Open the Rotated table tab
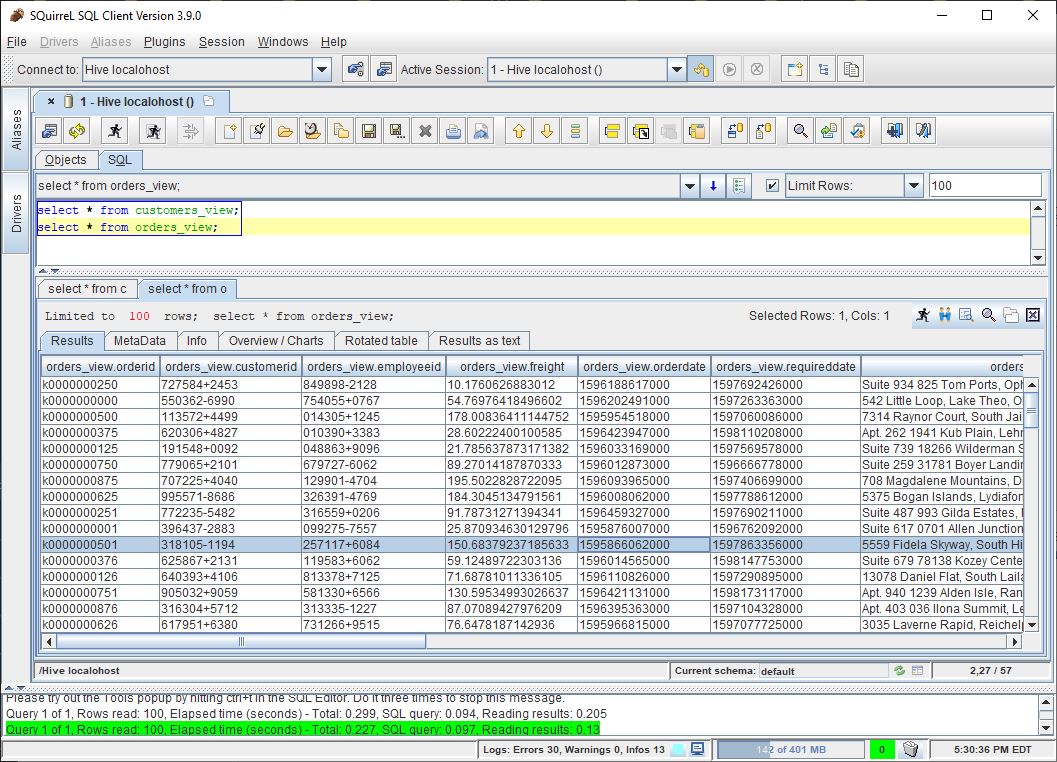The image size is (1057, 762). point(381,341)
